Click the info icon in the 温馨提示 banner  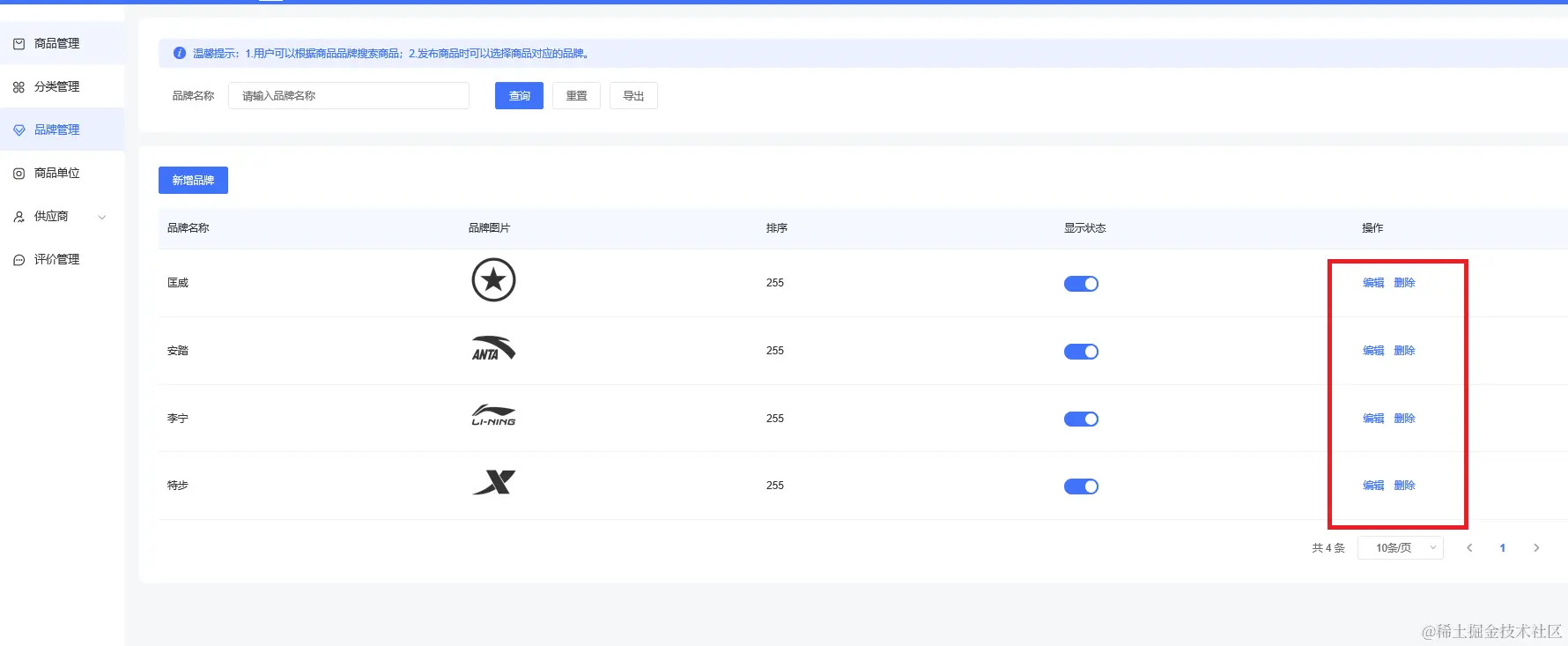(x=180, y=53)
